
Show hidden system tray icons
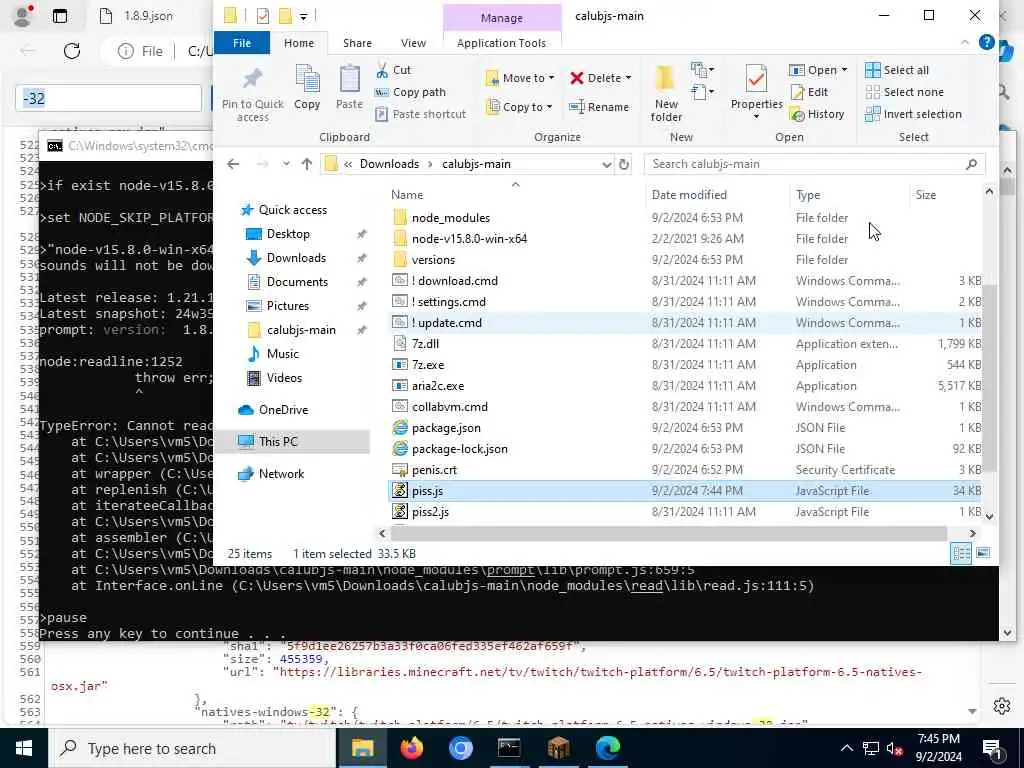pyautogui.click(x=846, y=748)
